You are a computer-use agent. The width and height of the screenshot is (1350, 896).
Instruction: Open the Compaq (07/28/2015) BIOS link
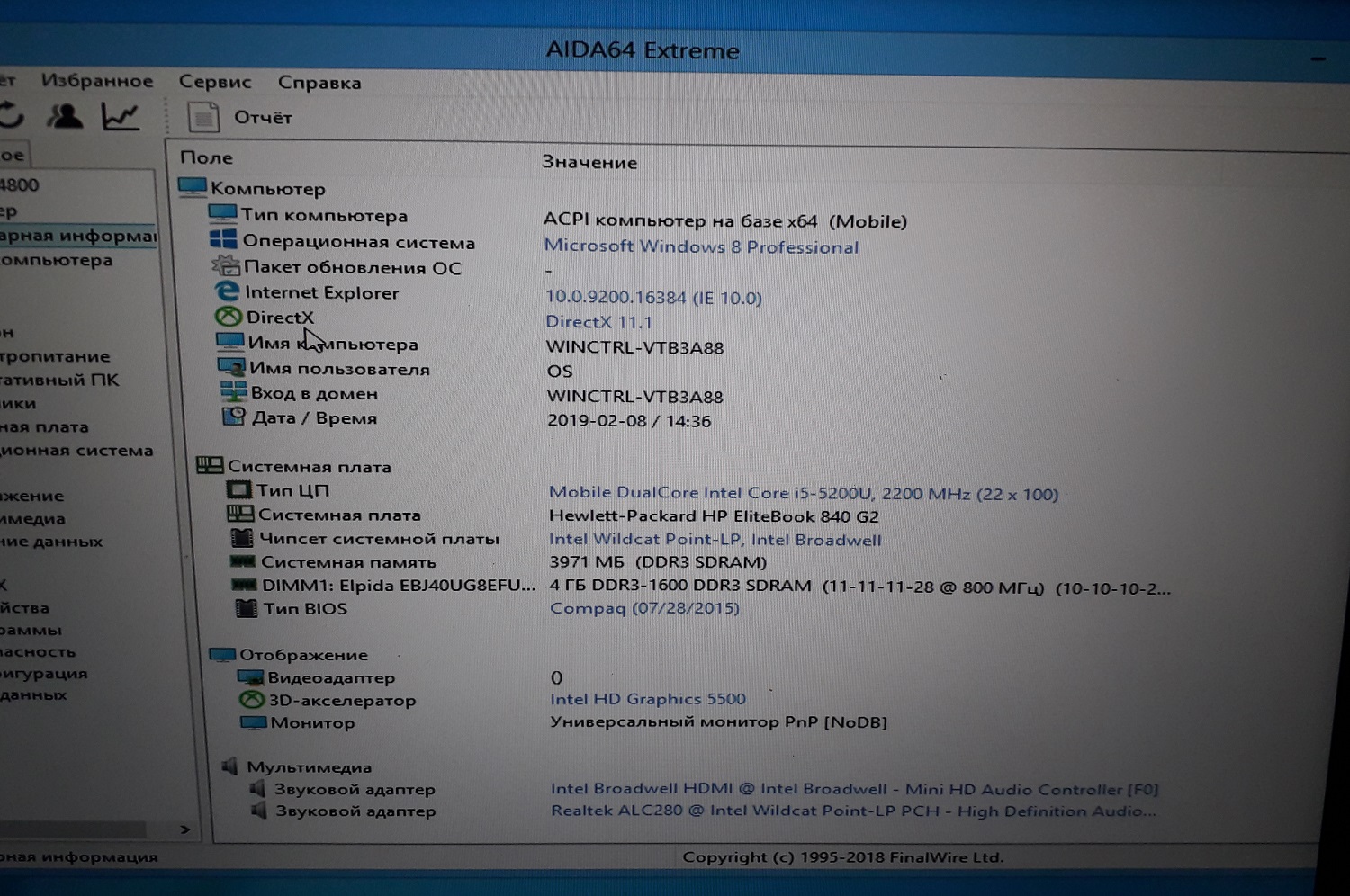click(644, 608)
